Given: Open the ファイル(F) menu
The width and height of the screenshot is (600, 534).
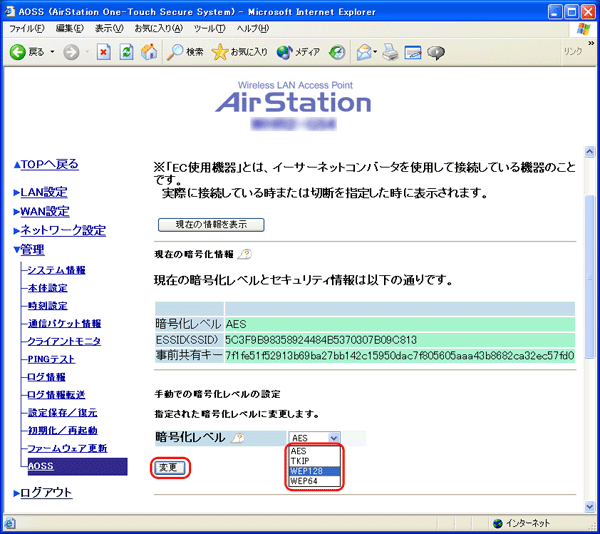Looking at the screenshot, I should tap(26, 28).
